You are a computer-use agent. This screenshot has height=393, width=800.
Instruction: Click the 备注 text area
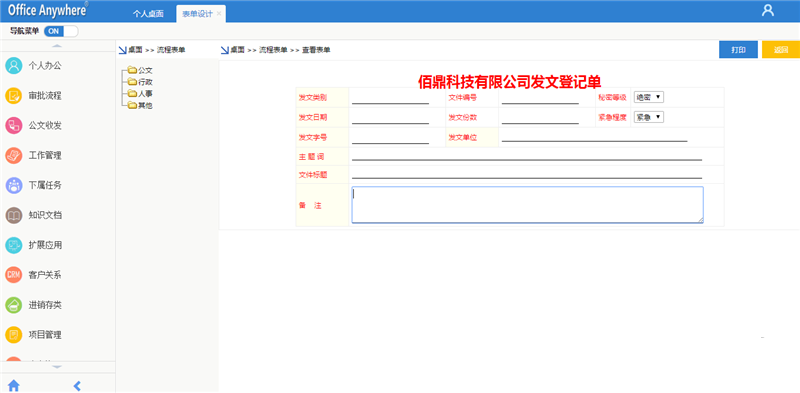coord(528,205)
